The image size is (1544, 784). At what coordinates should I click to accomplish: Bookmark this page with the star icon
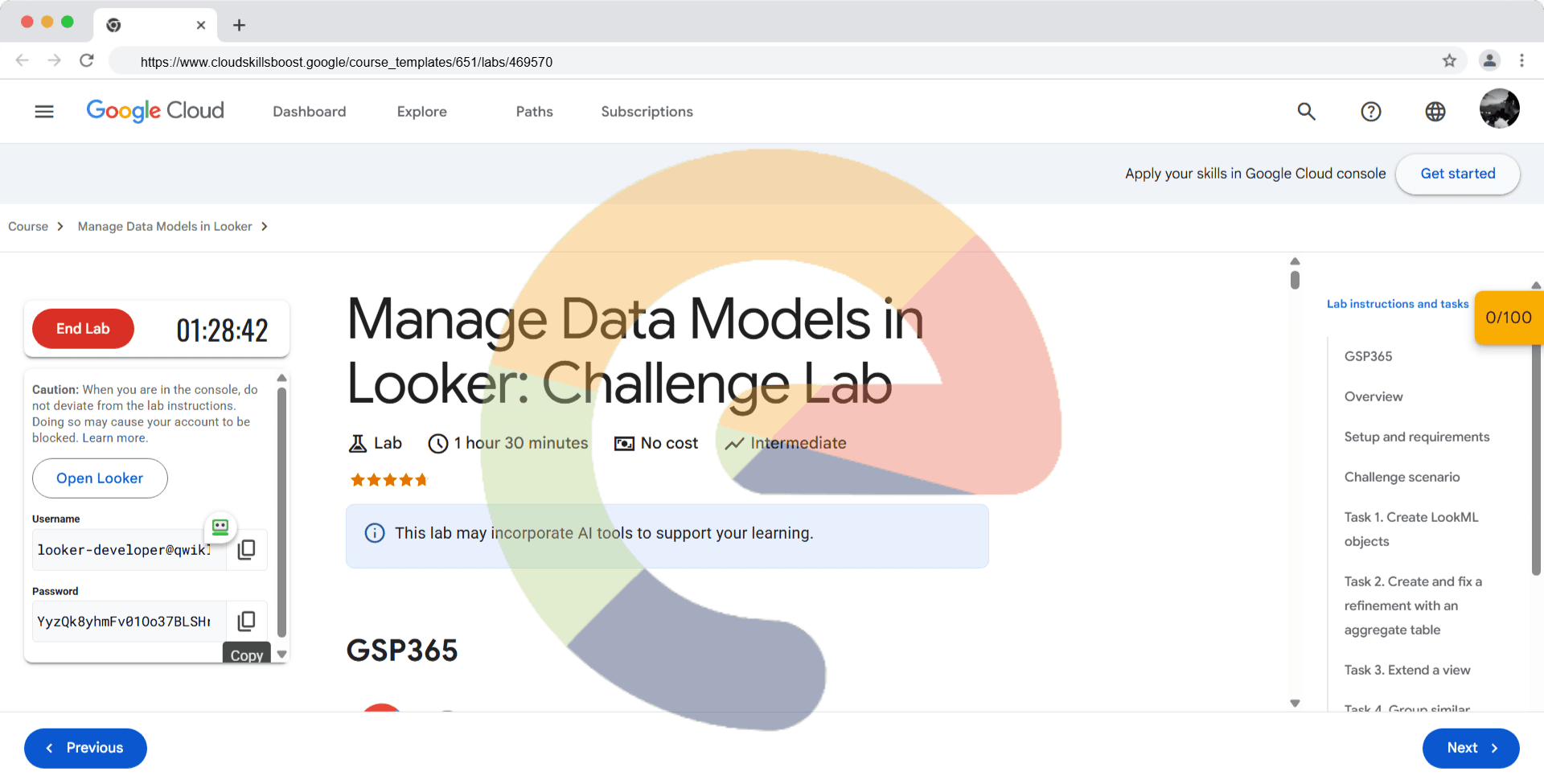pos(1449,61)
